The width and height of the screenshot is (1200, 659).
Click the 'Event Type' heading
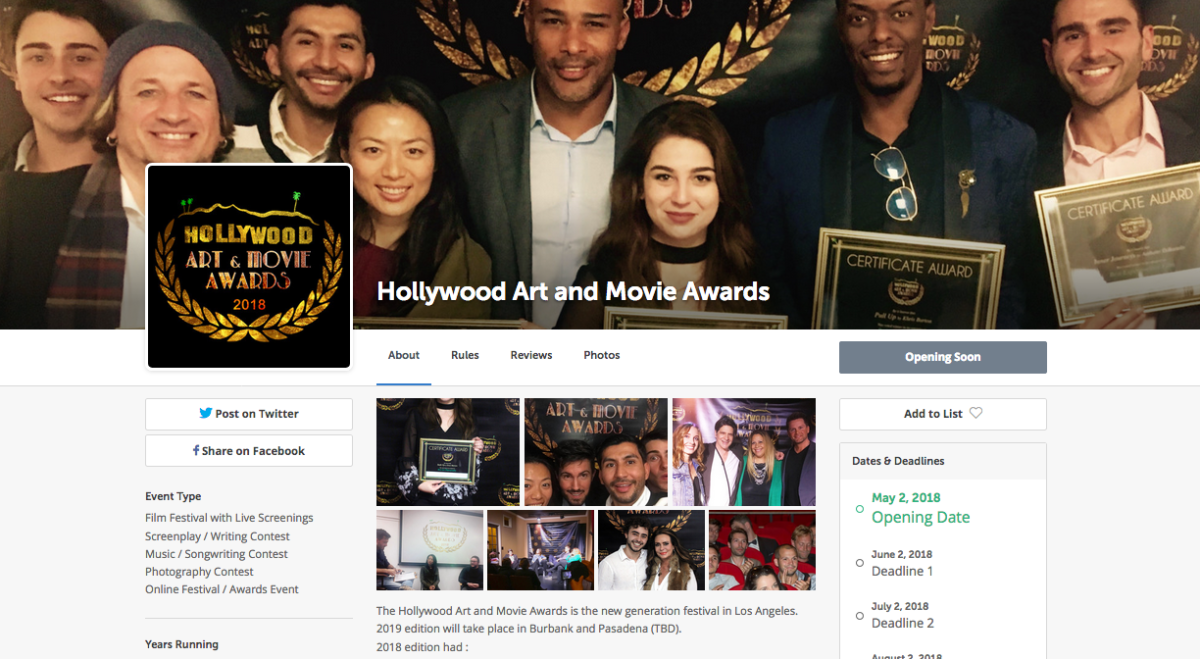pyautogui.click(x=173, y=496)
